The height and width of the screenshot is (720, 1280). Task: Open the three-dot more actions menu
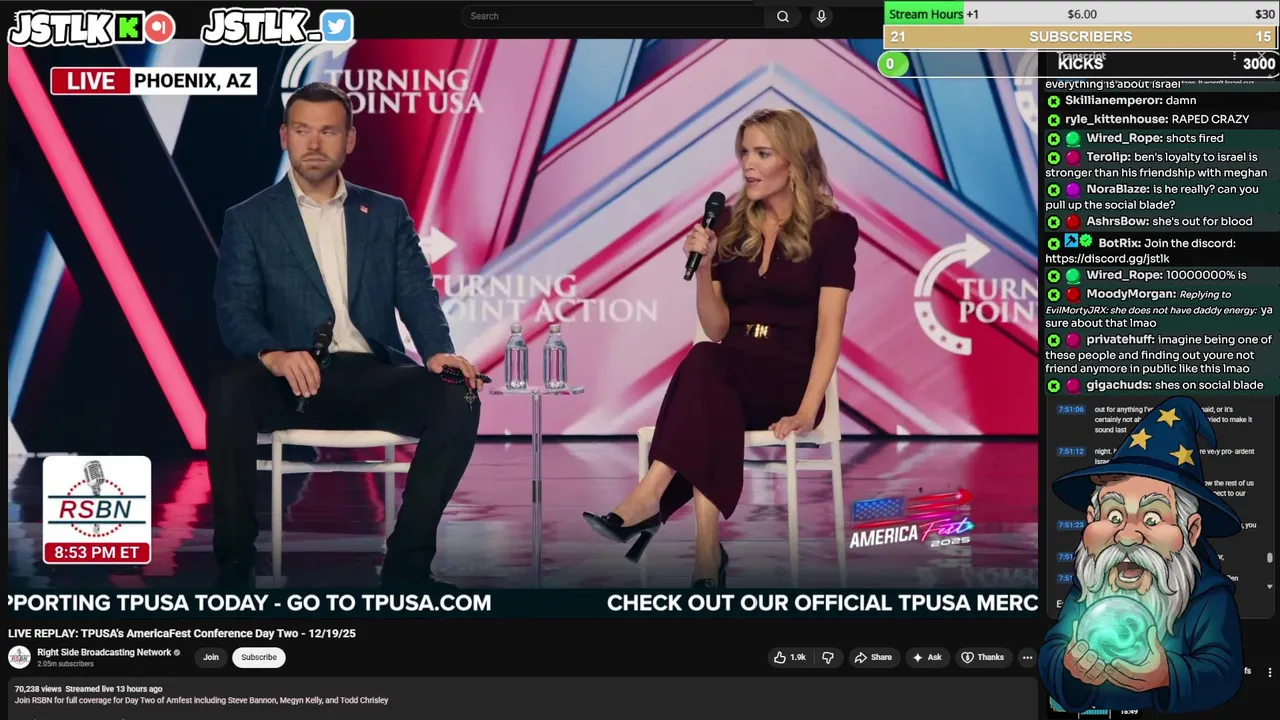click(x=1027, y=657)
